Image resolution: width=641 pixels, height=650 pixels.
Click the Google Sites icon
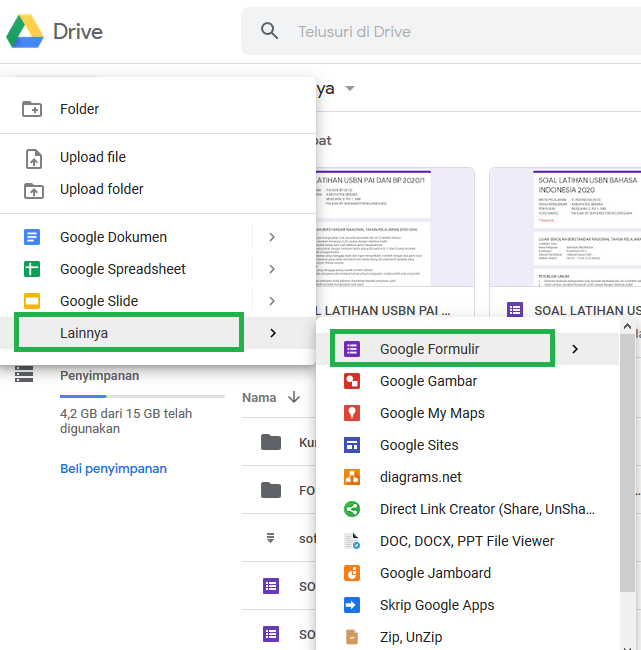[x=352, y=445]
